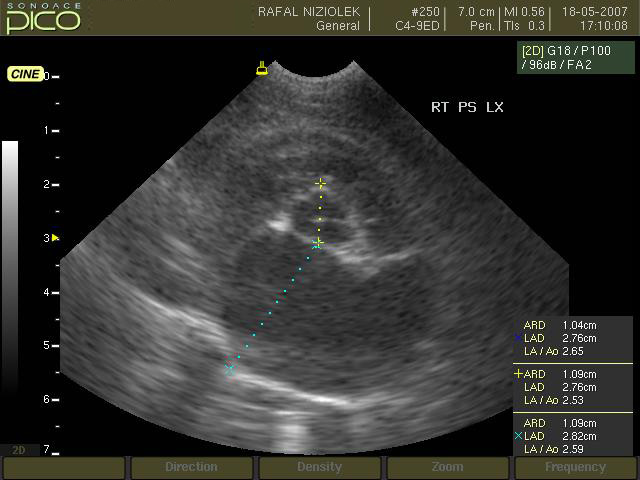Click the blue X marker beside first LAD
The height and width of the screenshot is (480, 640).
tap(518, 338)
